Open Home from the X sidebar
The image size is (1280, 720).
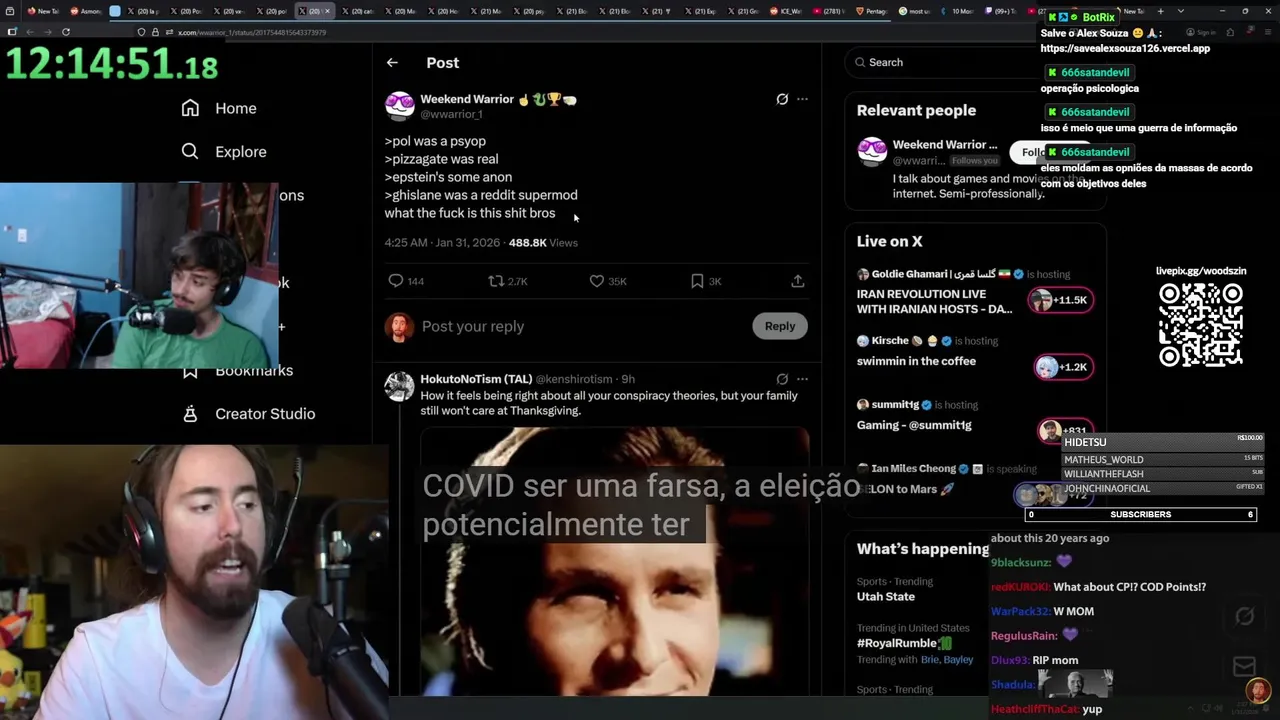[235, 108]
